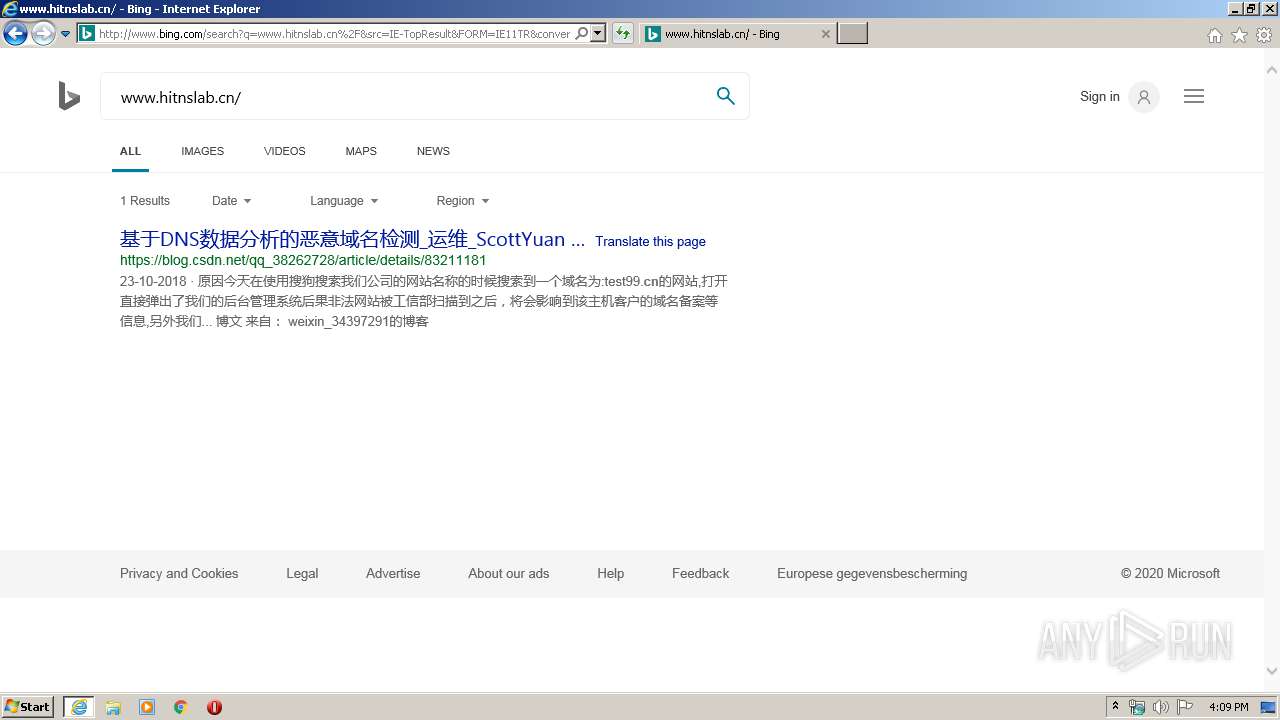Expand the Date filter dropdown

tap(232, 201)
